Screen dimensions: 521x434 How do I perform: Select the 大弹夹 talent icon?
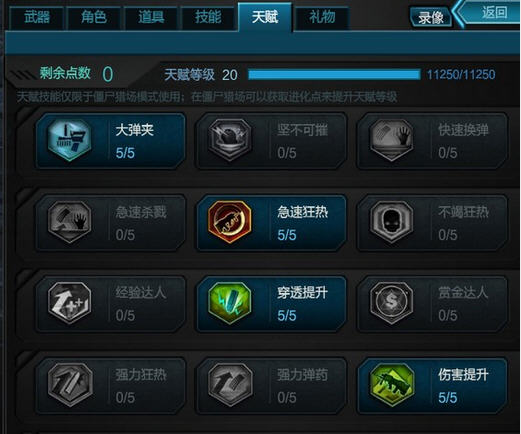pyautogui.click(x=69, y=140)
